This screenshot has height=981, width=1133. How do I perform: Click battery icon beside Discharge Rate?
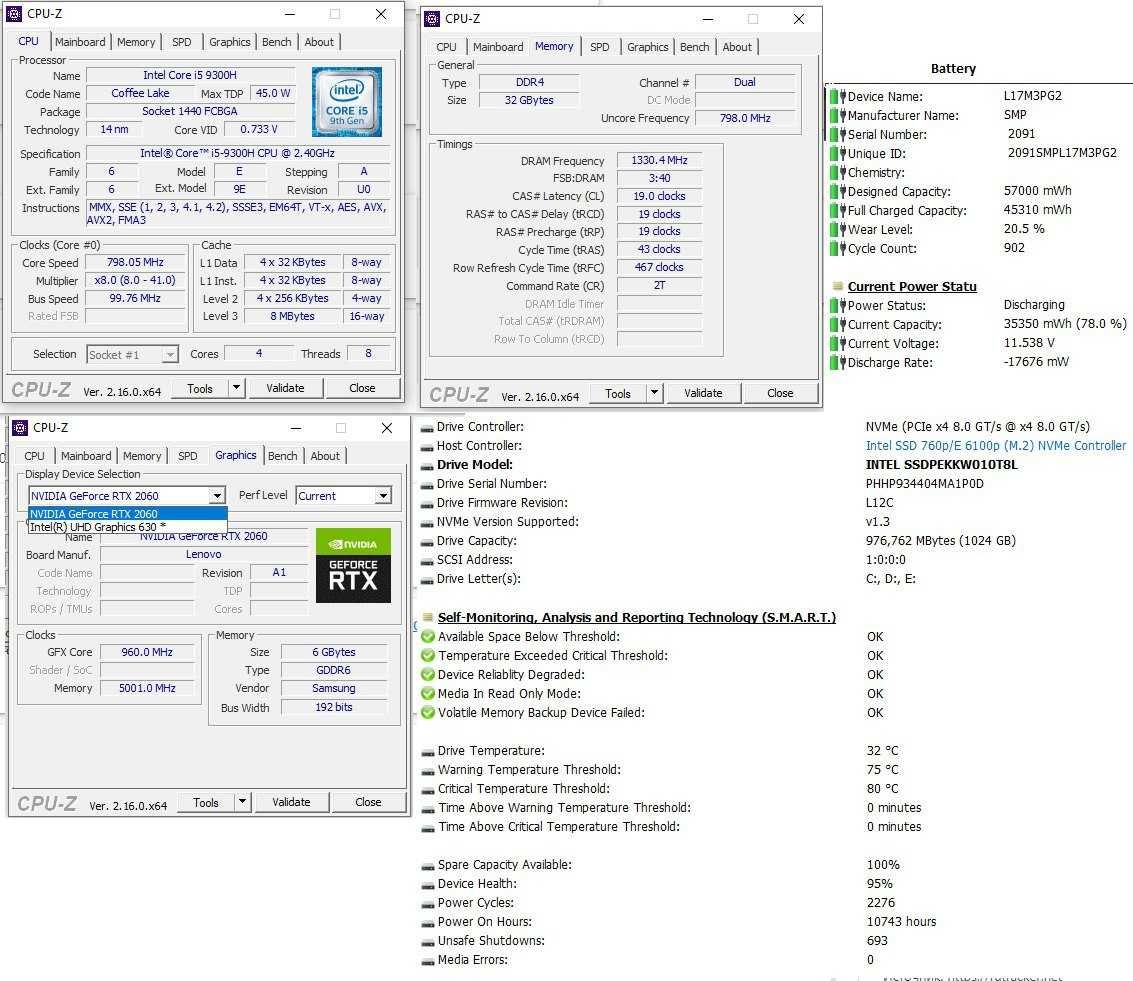tap(837, 363)
